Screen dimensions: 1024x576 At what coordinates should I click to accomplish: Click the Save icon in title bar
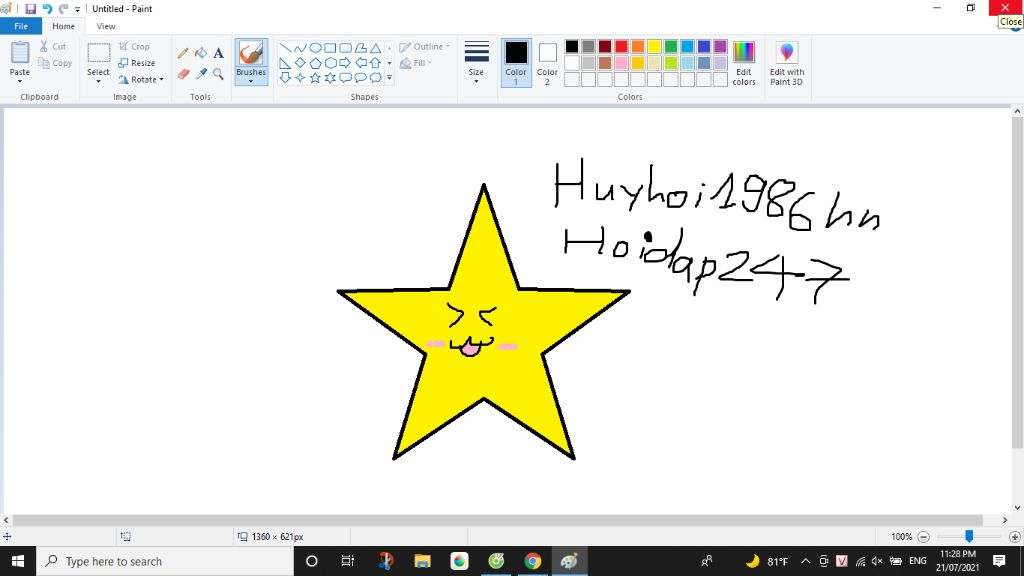pyautogui.click(x=31, y=8)
